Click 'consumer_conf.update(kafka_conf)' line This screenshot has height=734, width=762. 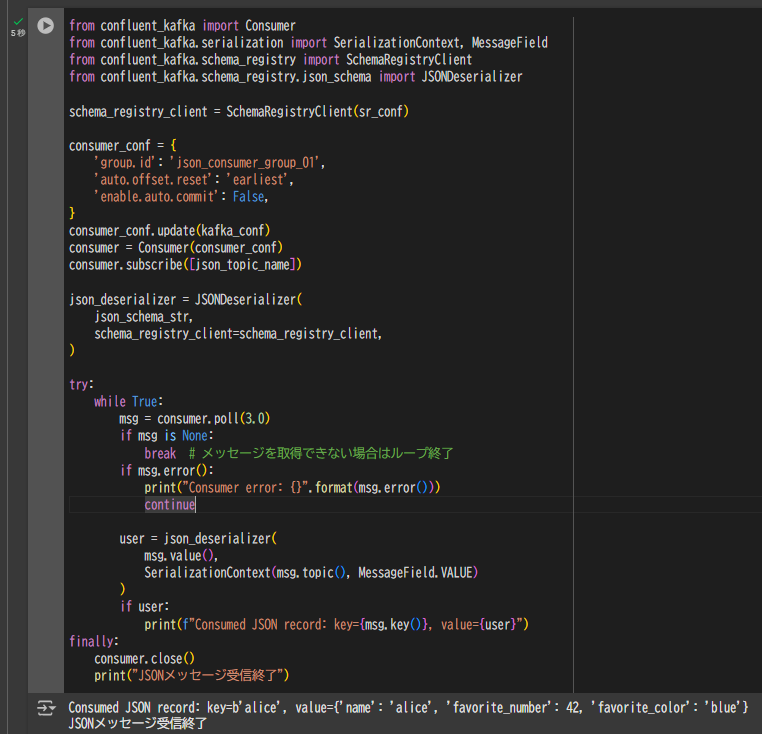[170, 230]
